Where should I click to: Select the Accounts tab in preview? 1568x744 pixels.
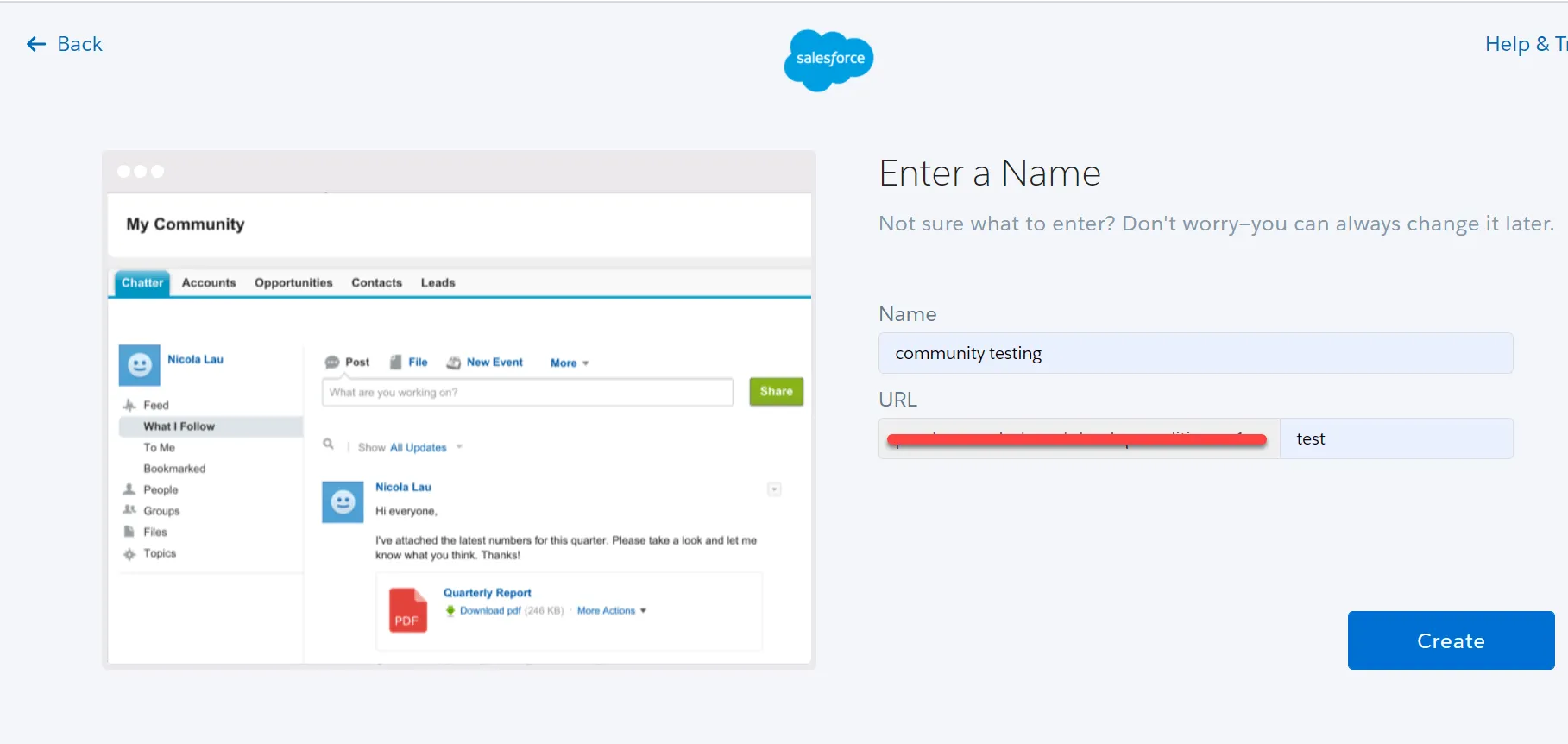tap(209, 282)
